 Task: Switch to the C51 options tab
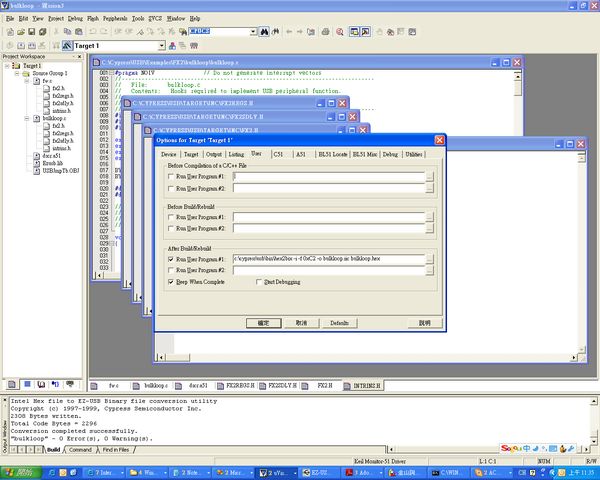(x=279, y=154)
